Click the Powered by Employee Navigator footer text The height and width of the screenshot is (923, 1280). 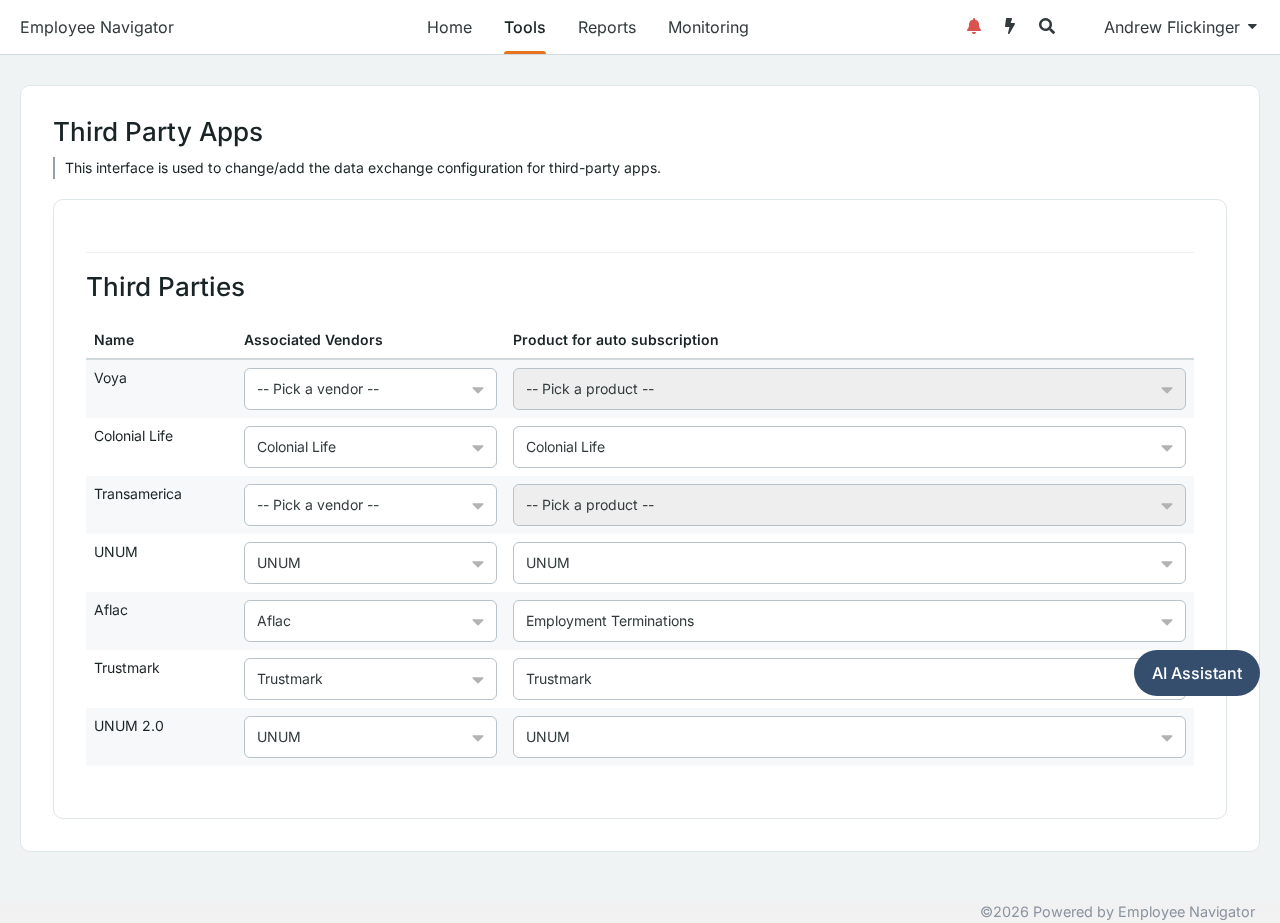pos(1117,912)
